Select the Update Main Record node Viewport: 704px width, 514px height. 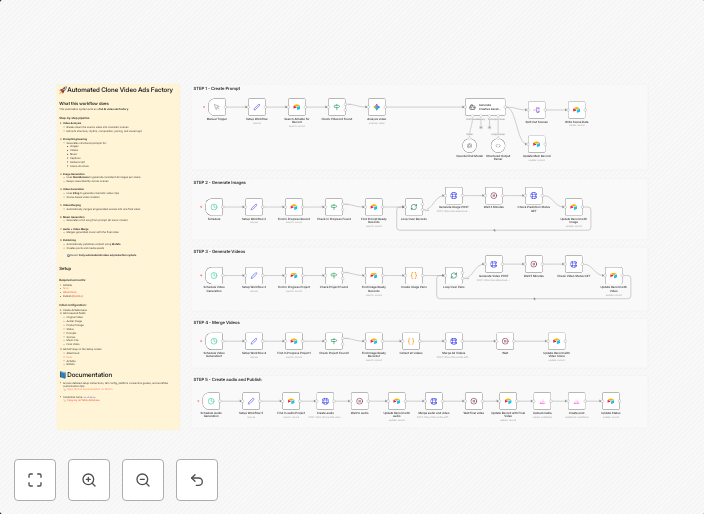(537, 144)
